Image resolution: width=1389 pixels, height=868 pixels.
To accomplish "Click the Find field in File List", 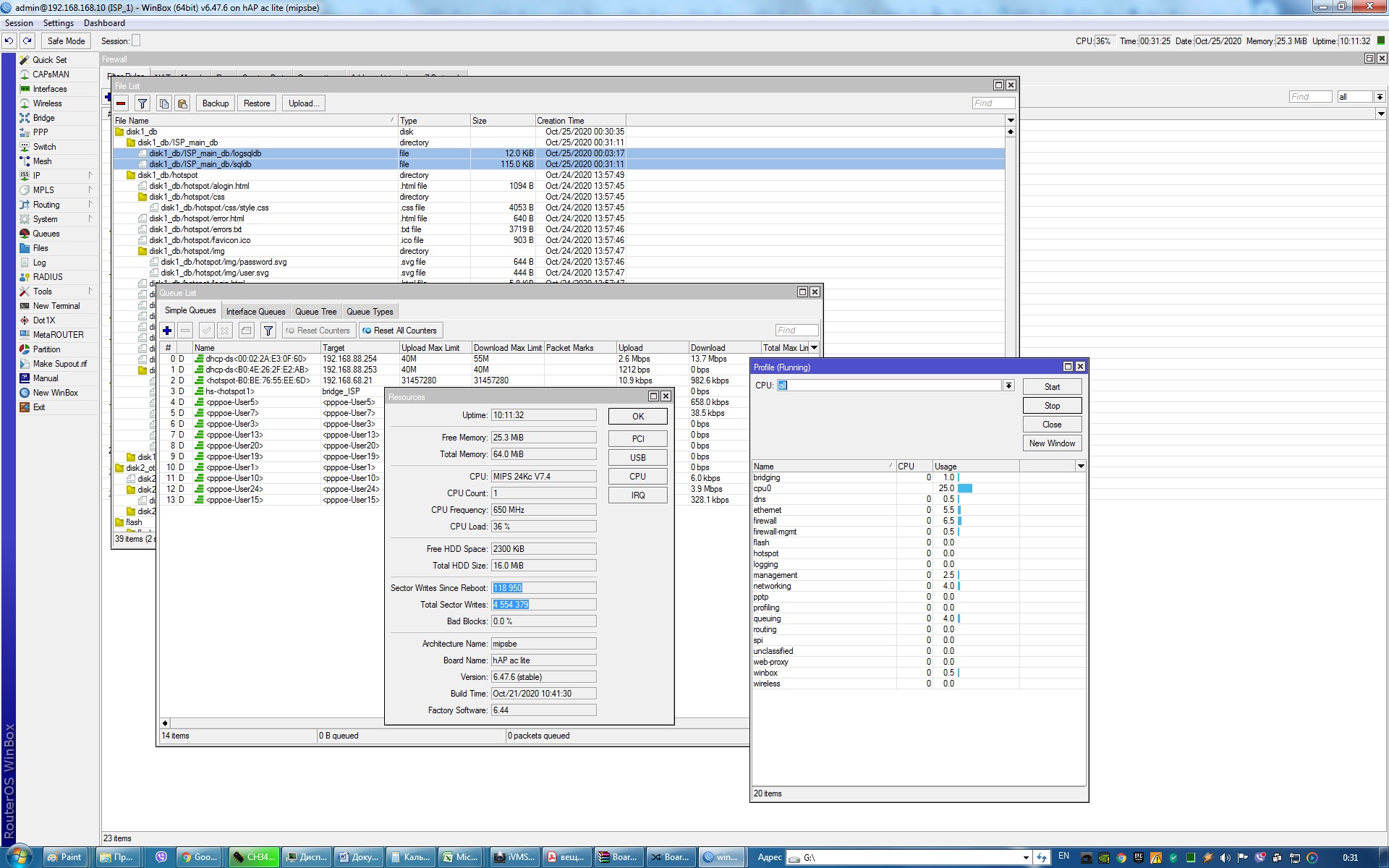I will (993, 103).
